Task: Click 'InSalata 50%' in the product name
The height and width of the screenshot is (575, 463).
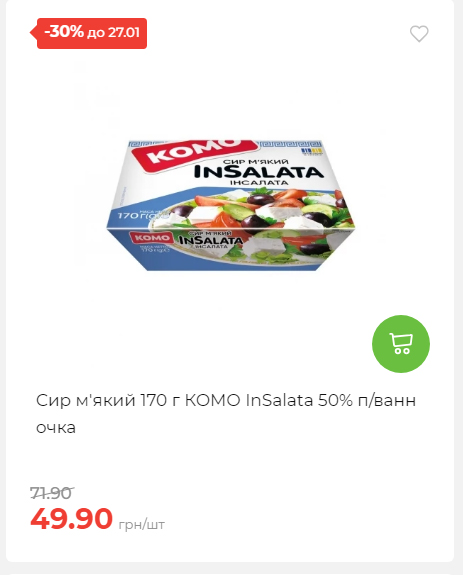Action: 299,400
